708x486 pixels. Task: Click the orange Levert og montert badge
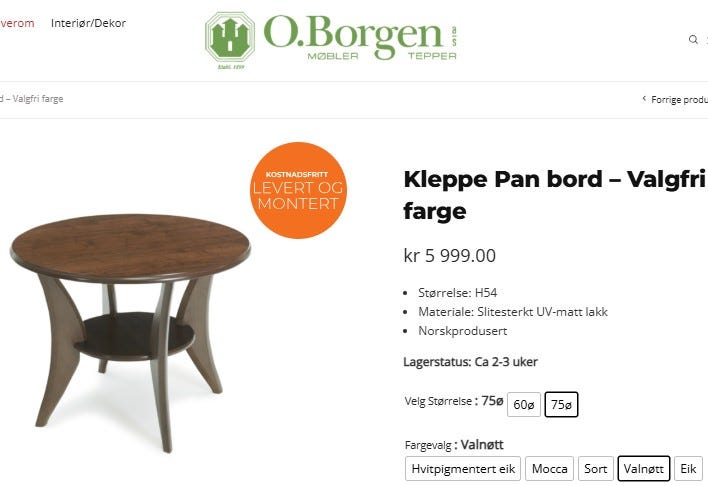click(298, 190)
